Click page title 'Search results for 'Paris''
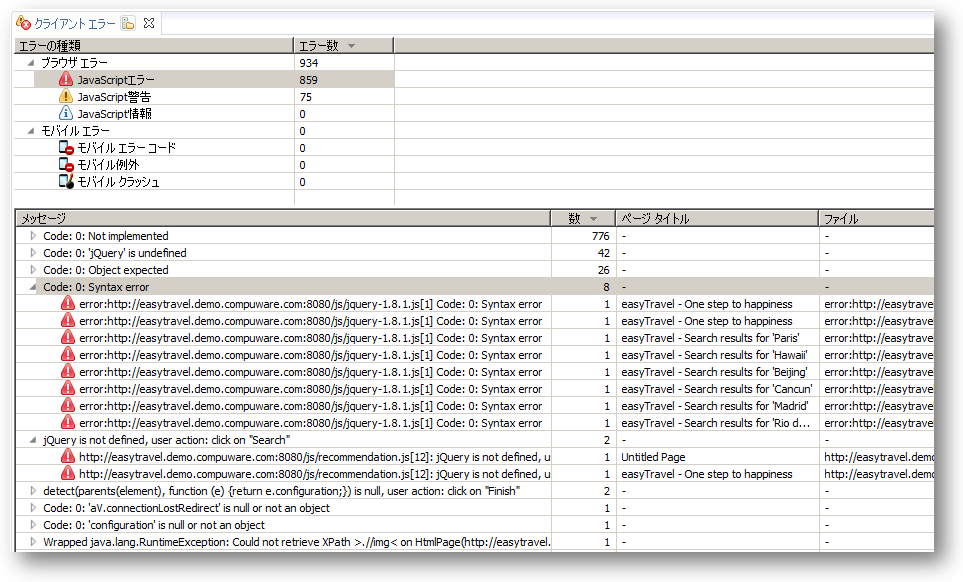 pyautogui.click(x=711, y=338)
